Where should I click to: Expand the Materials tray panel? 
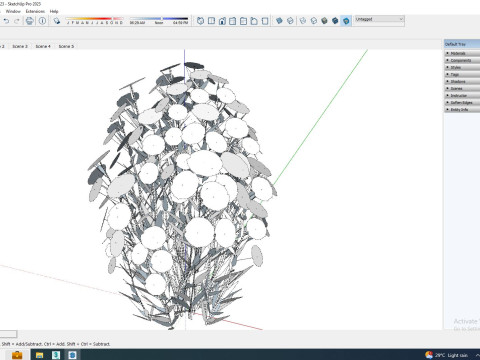tap(462, 53)
